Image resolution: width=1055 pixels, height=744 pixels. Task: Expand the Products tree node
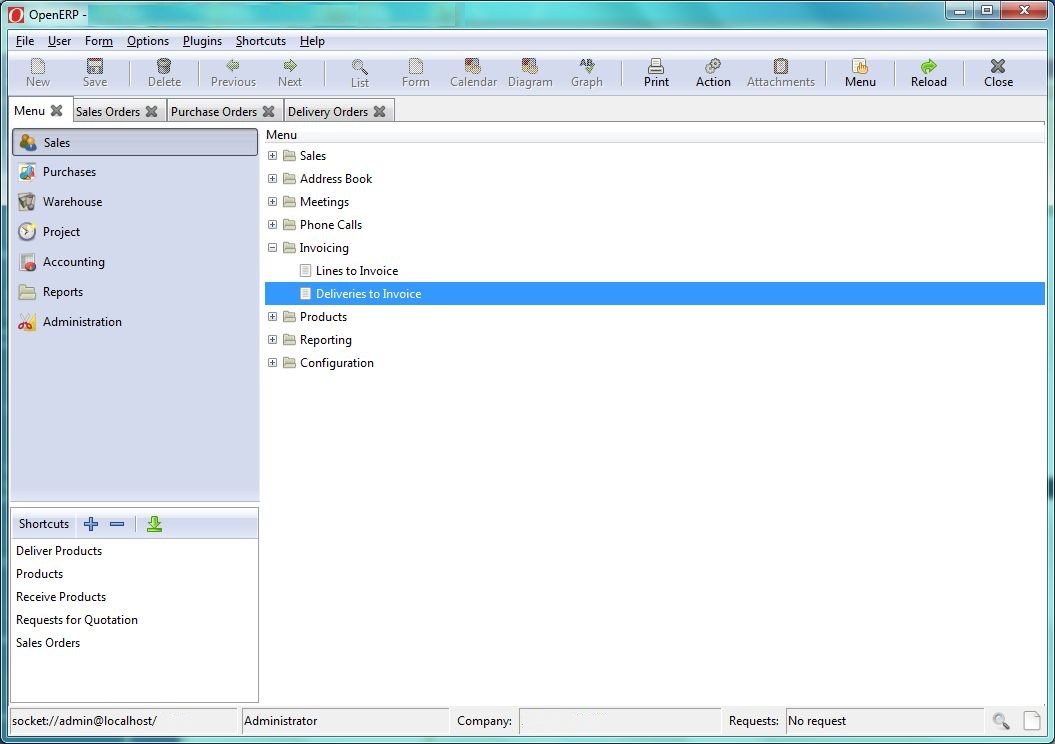click(x=272, y=316)
